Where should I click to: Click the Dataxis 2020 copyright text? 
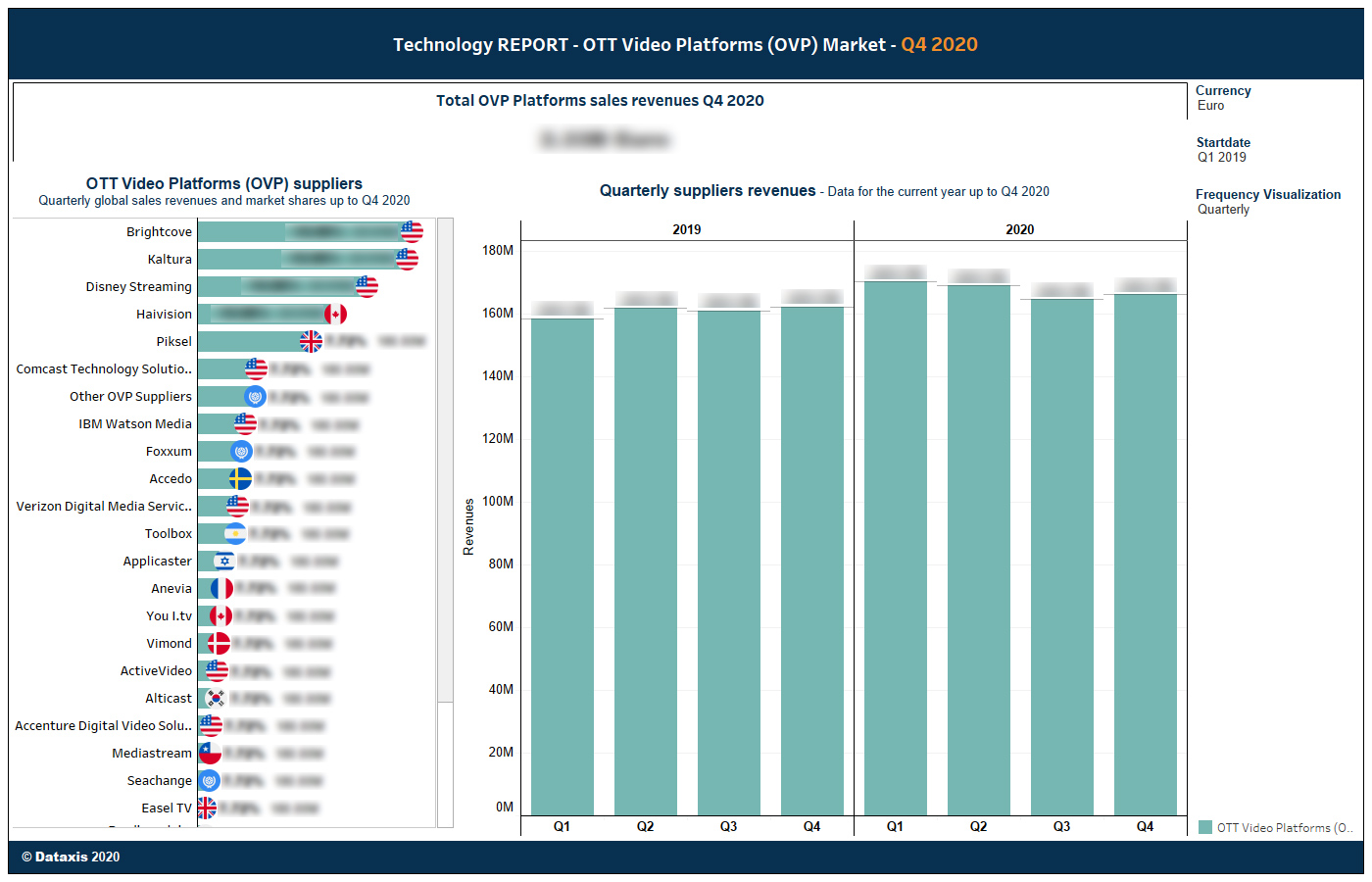pos(71,857)
